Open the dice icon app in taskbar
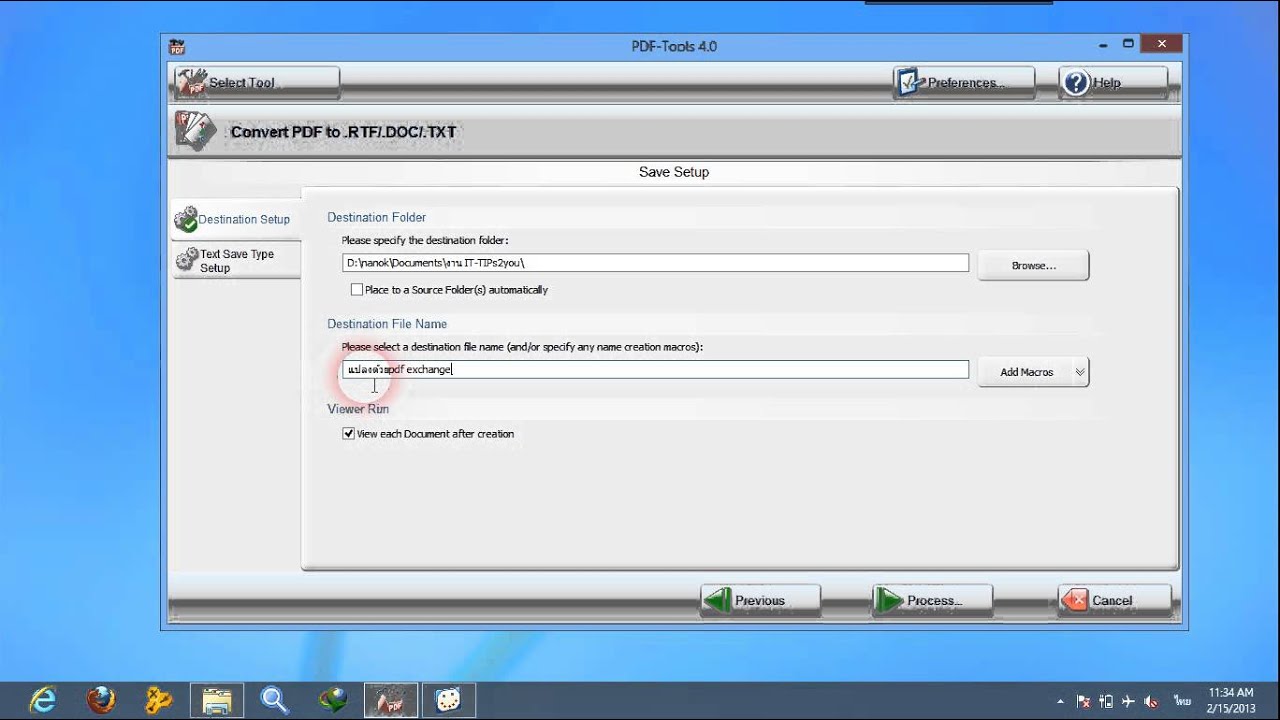Viewport: 1280px width, 720px height. coord(449,700)
